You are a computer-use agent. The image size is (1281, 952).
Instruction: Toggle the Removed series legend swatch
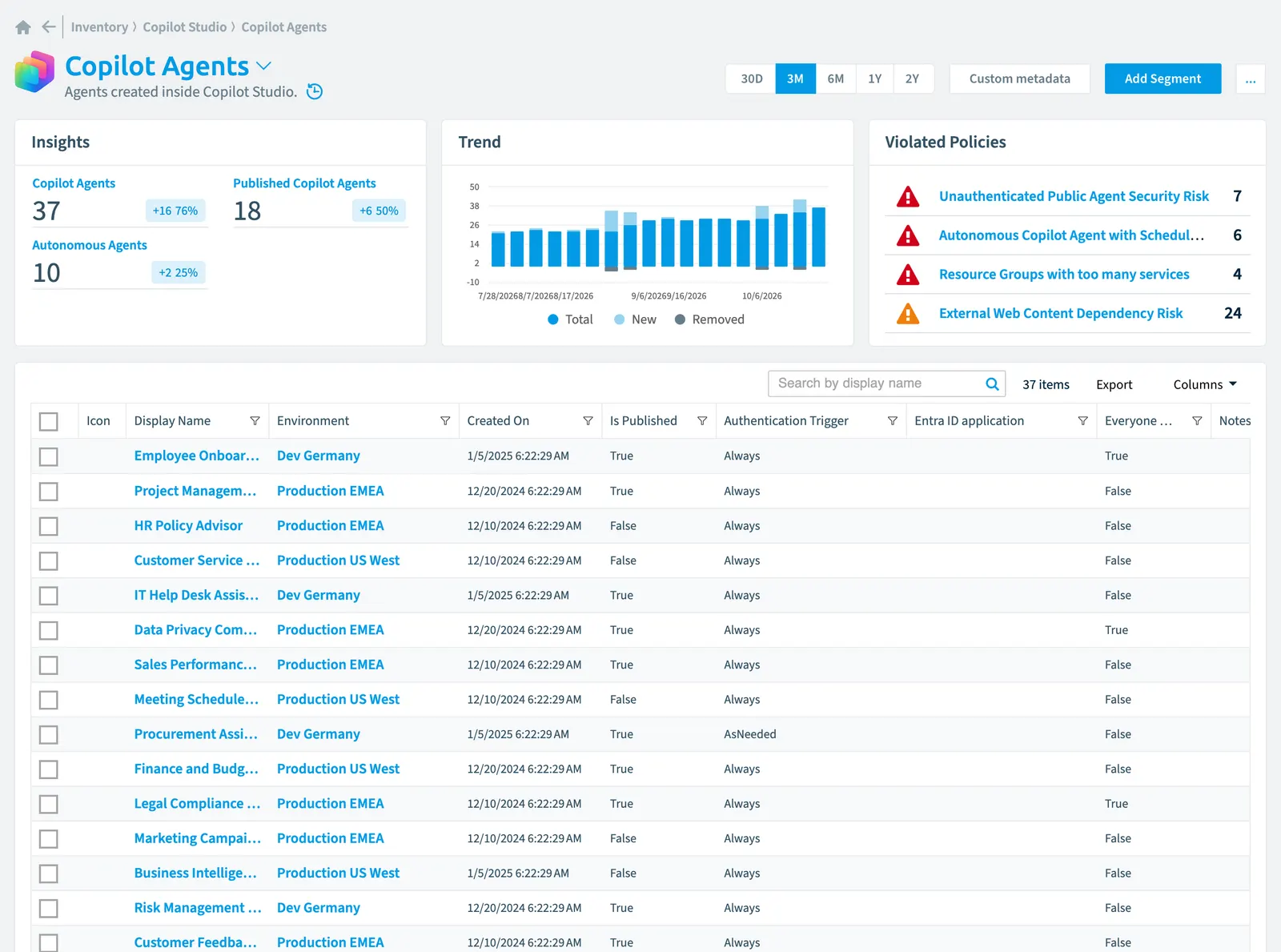tap(680, 319)
